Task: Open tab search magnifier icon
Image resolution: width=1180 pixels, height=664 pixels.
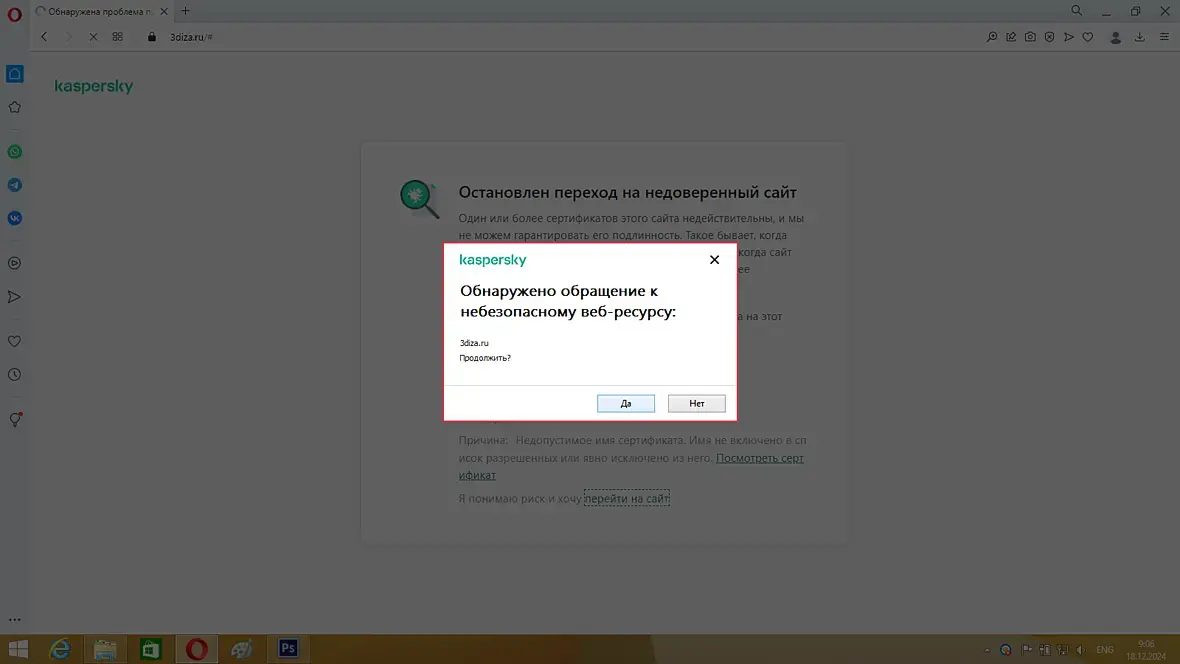Action: (1077, 11)
